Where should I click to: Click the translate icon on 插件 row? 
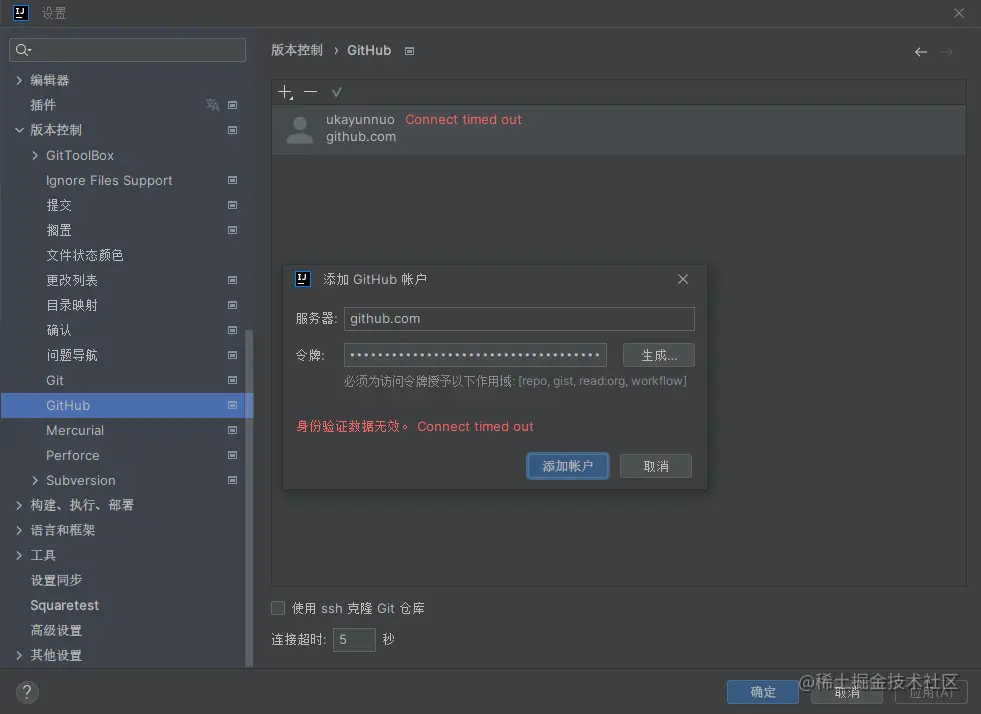[x=213, y=105]
